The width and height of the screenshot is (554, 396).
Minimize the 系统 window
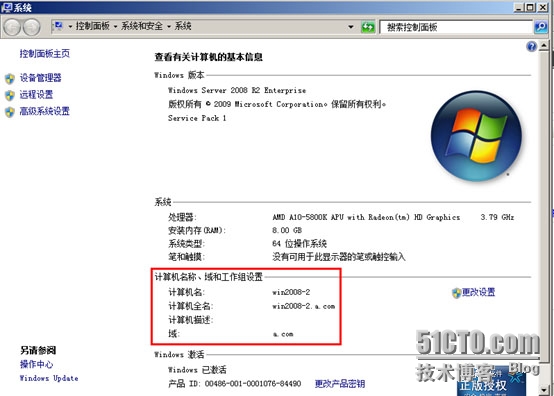click(x=519, y=7)
